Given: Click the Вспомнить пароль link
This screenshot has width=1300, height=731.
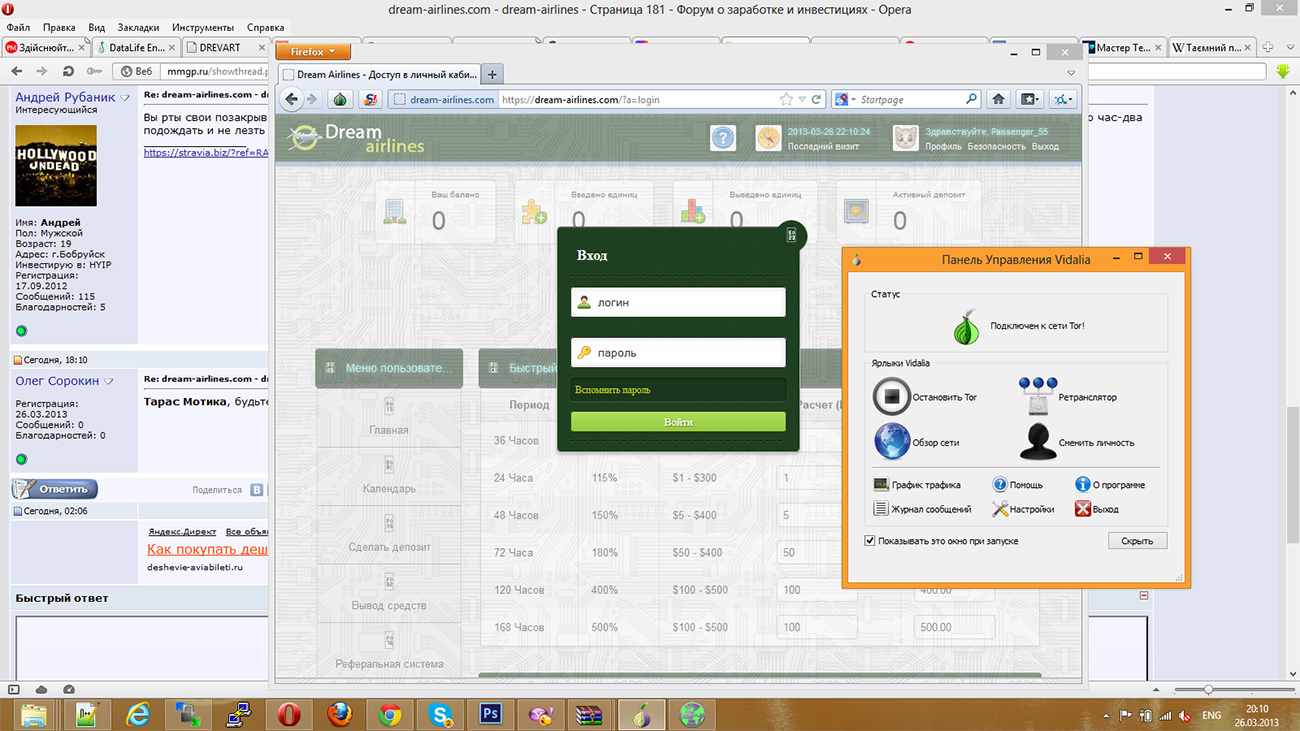Looking at the screenshot, I should click(x=613, y=390).
